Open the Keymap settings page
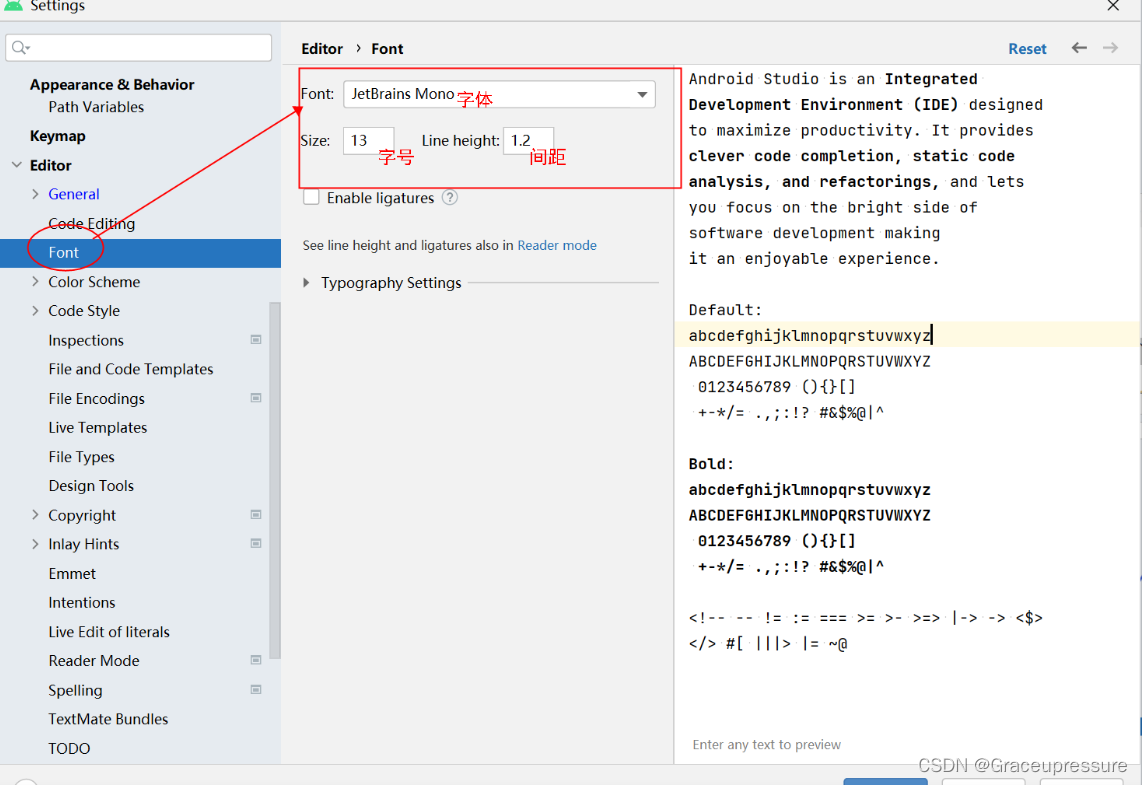Screen dimensions: 1142x785 (58, 136)
